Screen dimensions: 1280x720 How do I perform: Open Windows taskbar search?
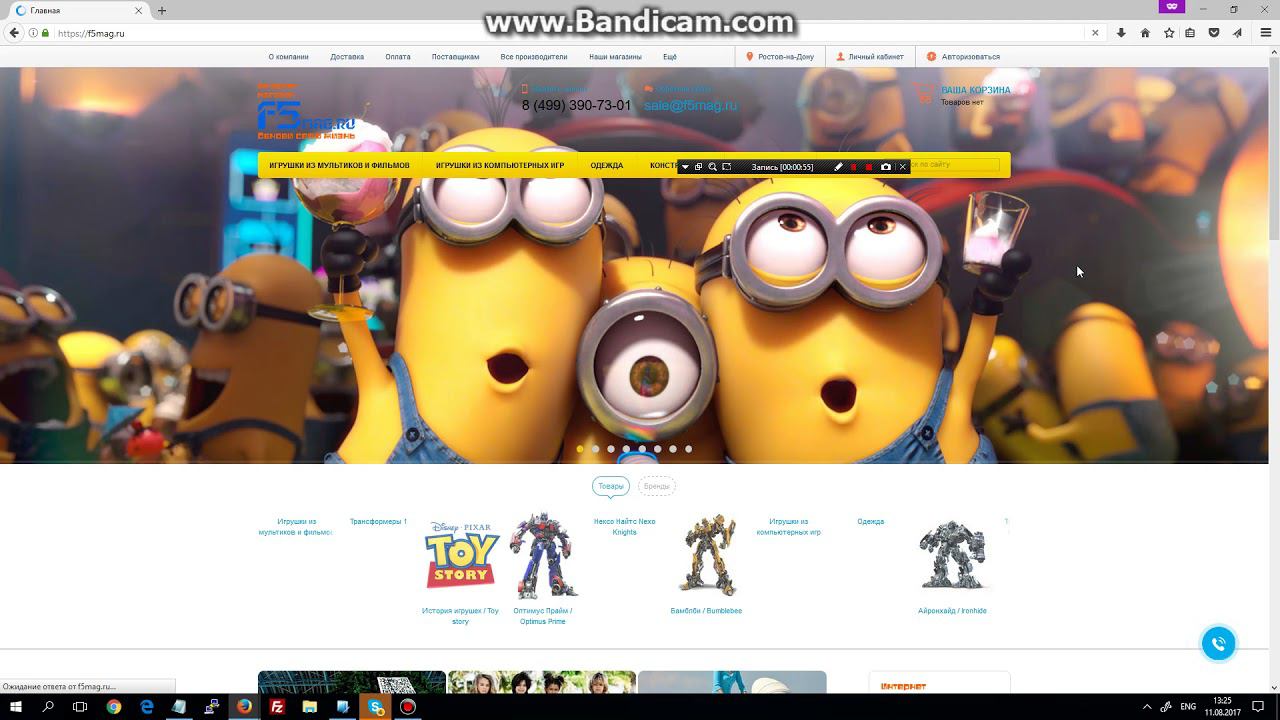[48, 707]
